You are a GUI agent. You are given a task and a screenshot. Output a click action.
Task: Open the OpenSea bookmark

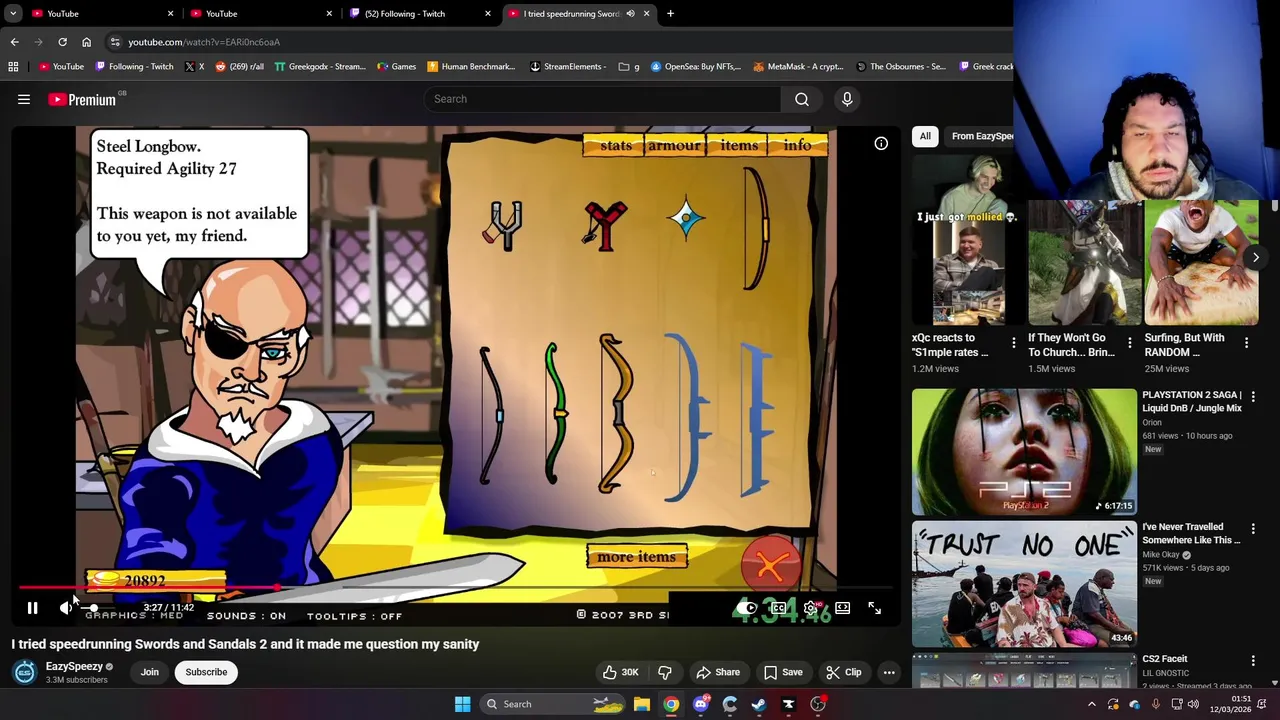tap(696, 67)
